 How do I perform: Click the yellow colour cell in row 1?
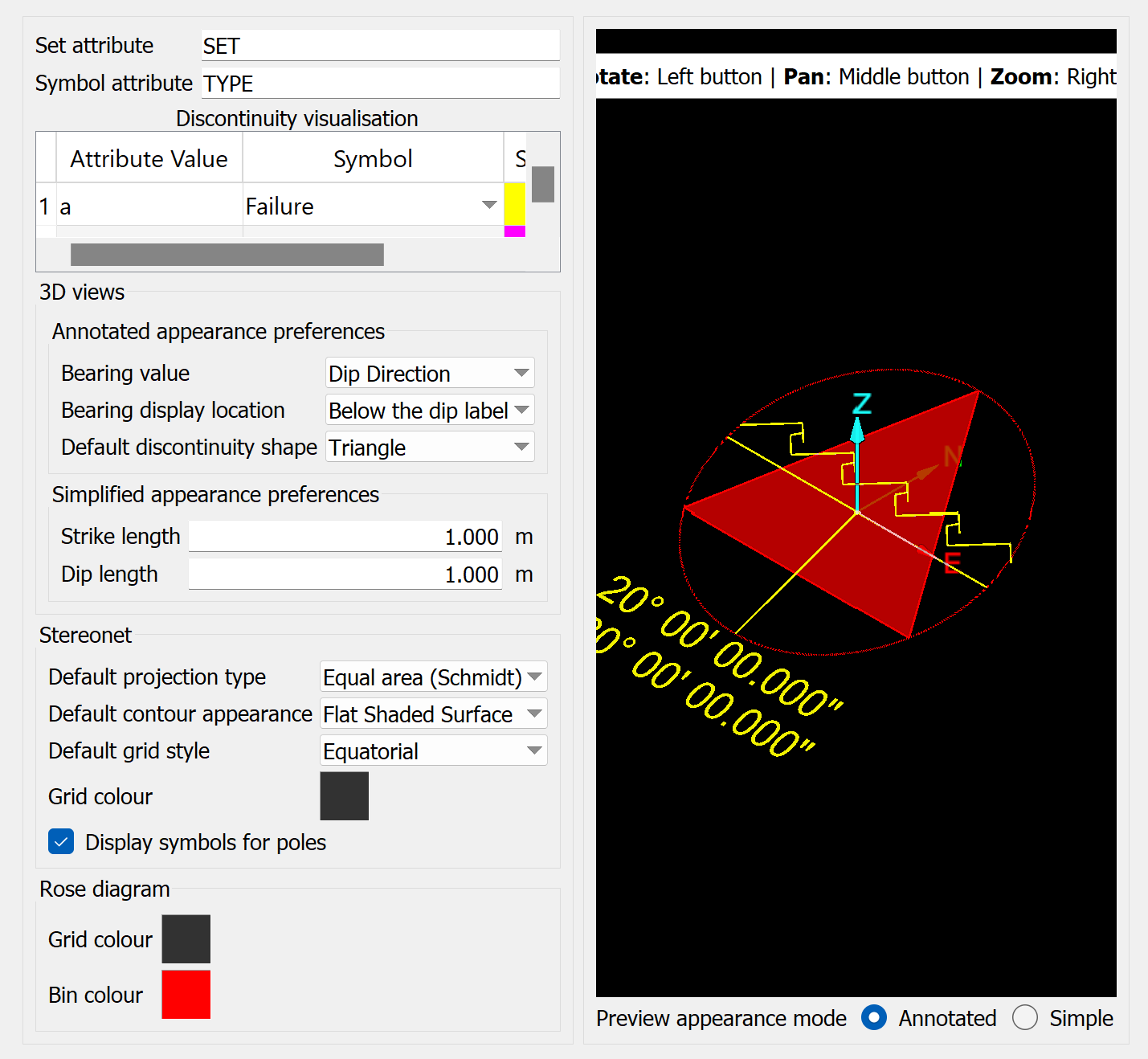514,204
